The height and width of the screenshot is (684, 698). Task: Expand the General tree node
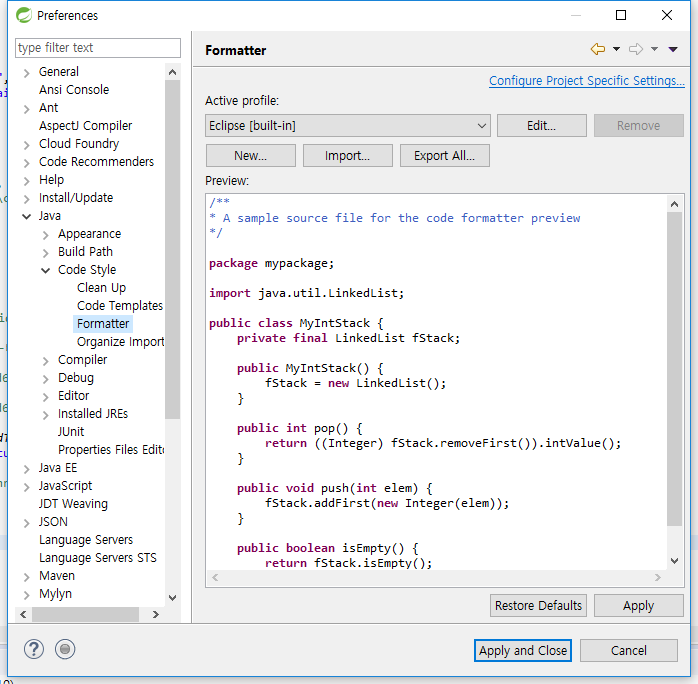(x=27, y=73)
